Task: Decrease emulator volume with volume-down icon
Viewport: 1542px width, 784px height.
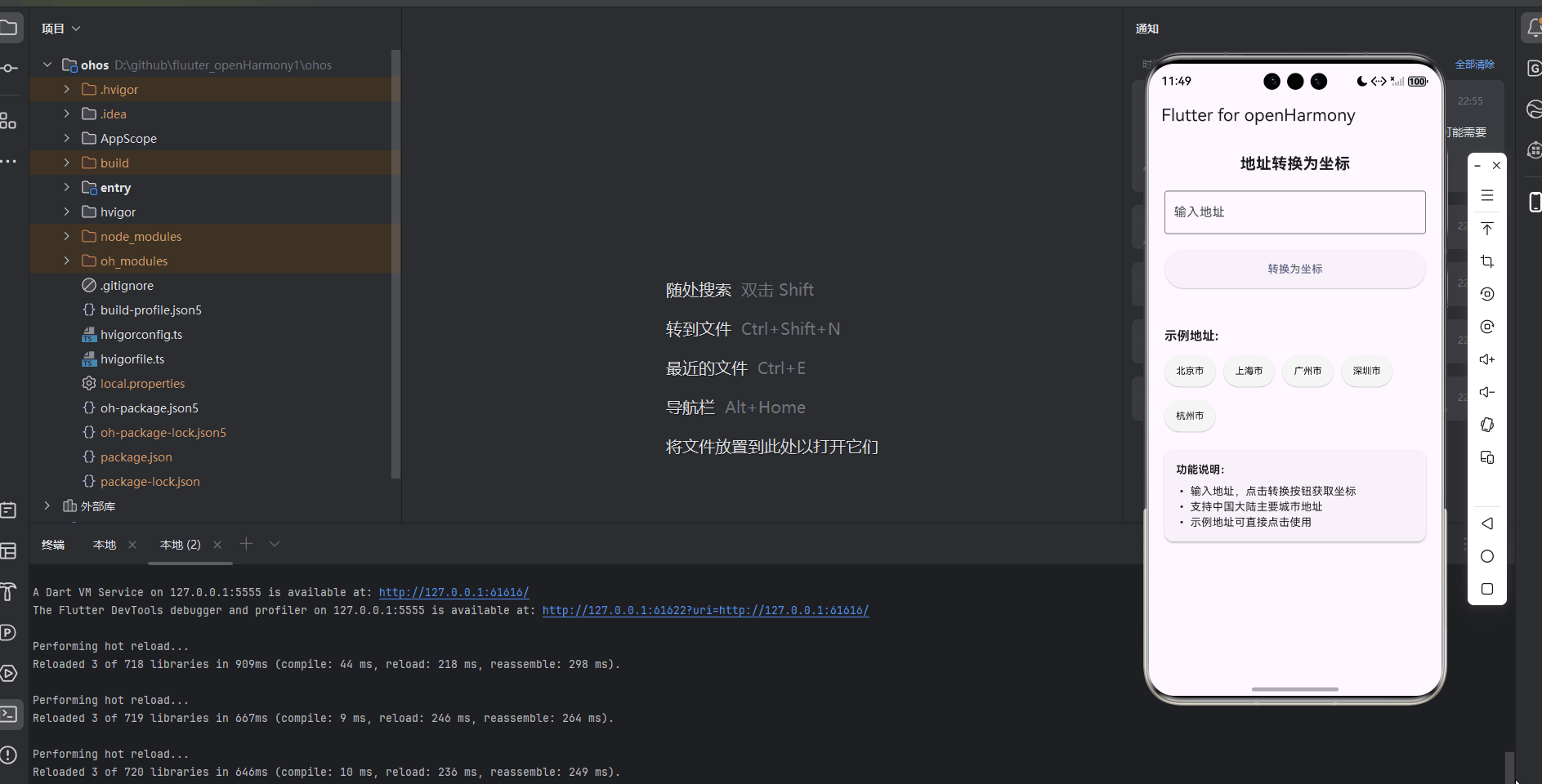Action: [1488, 392]
